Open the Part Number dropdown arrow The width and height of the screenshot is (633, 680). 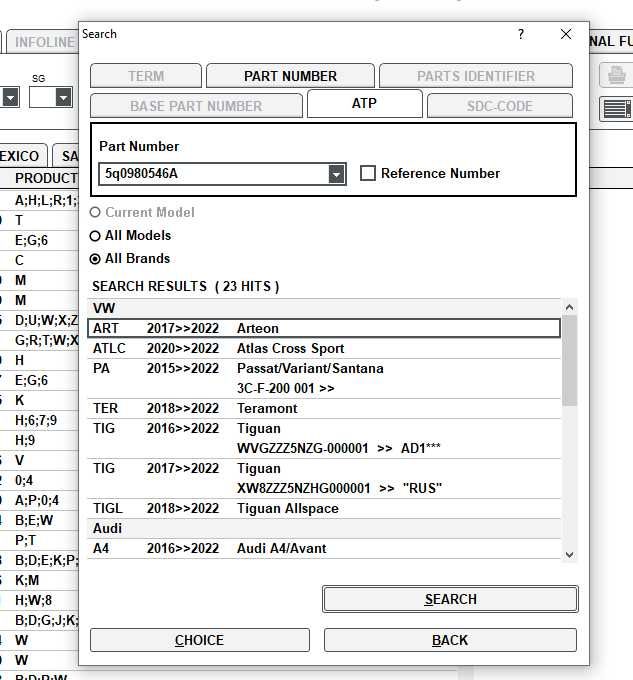[x=336, y=174]
